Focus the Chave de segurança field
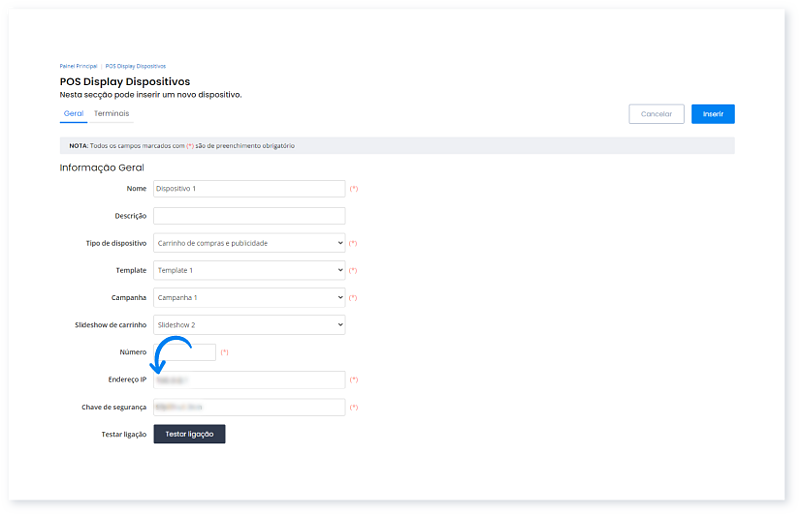This screenshot has height=515, width=800. tap(249, 407)
